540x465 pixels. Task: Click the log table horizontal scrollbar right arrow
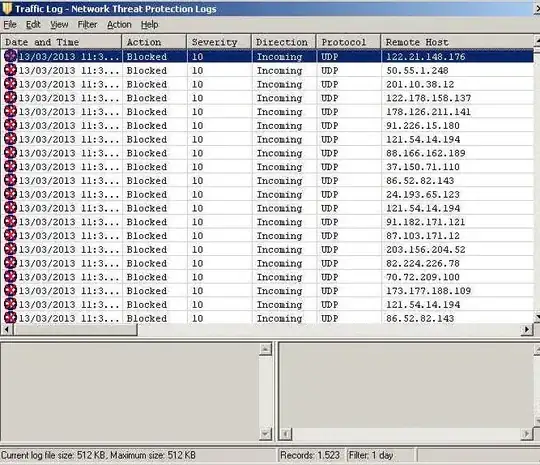(527, 330)
